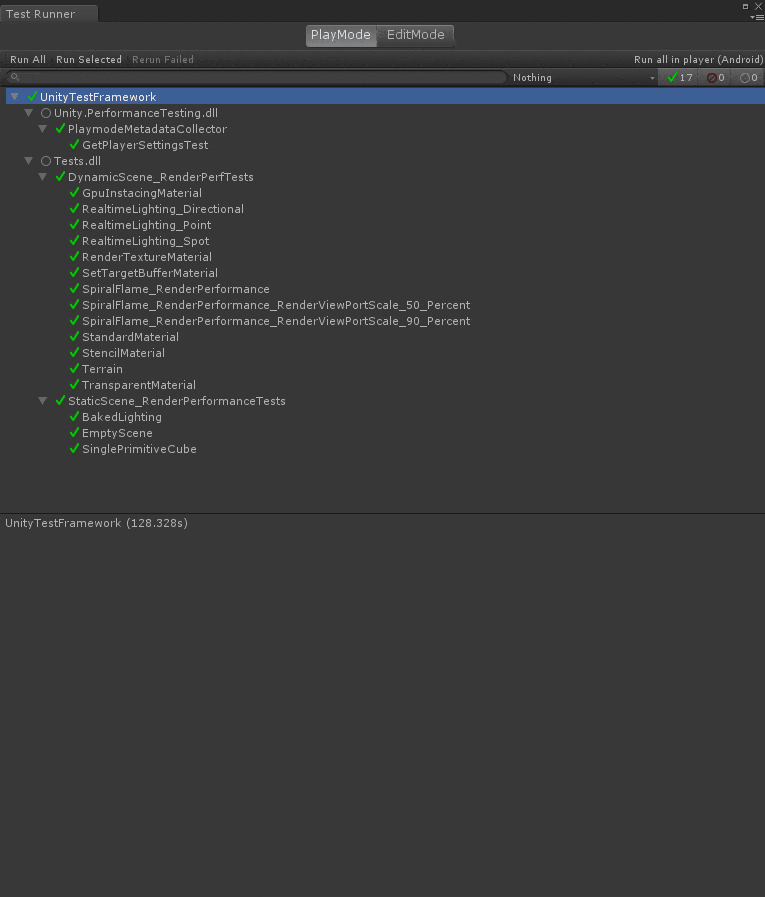Collapse the UnityTestFramework root node

click(x=15, y=97)
